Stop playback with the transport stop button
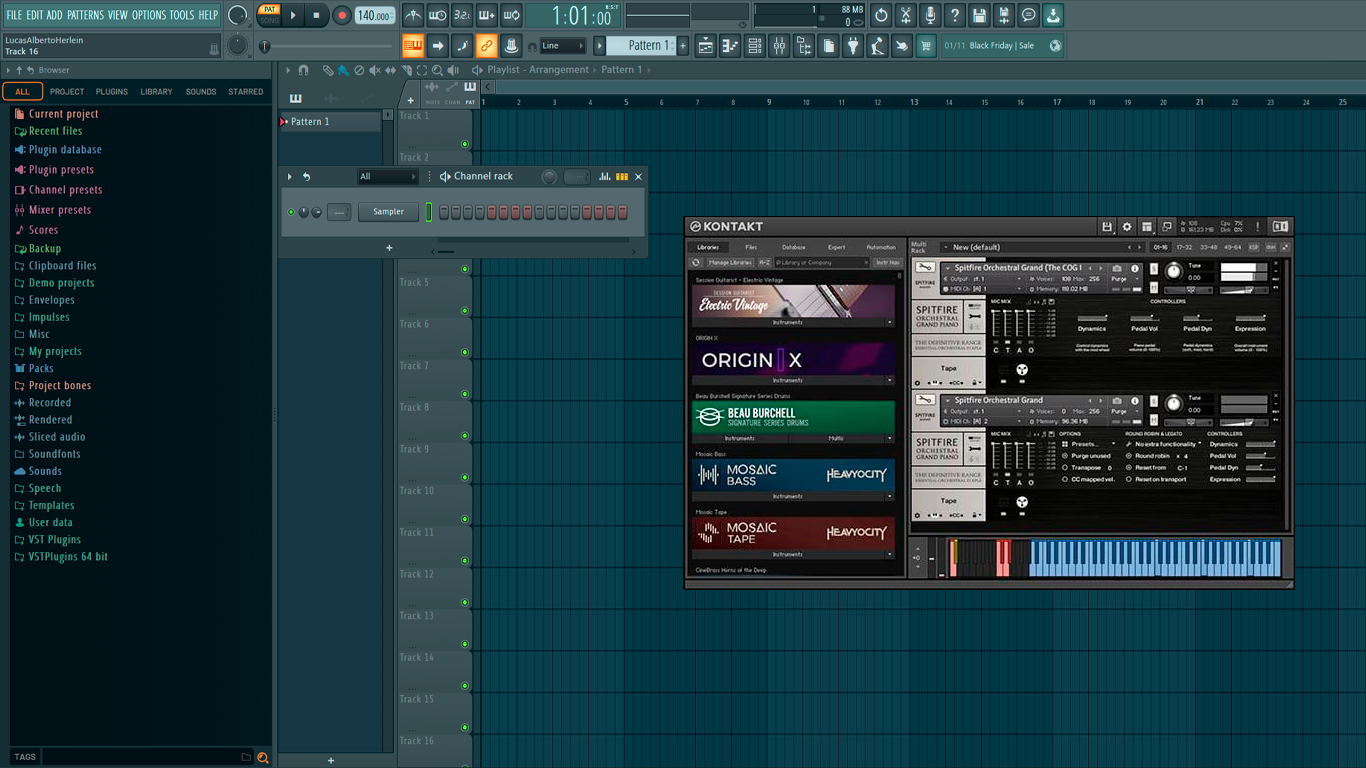This screenshot has width=1366, height=768. (x=316, y=15)
